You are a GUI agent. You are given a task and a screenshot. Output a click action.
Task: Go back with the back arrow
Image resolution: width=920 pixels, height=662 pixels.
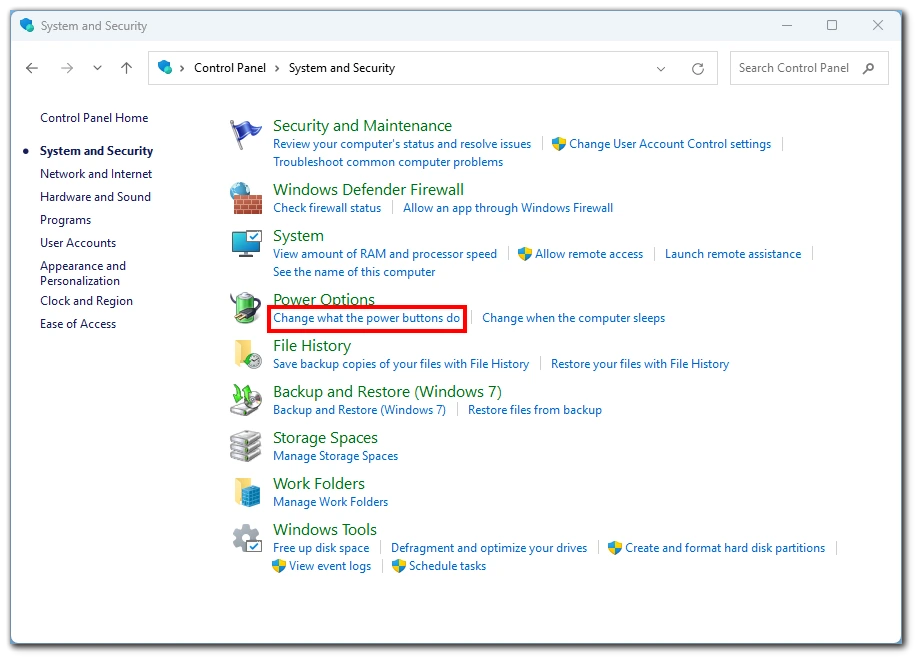click(32, 68)
